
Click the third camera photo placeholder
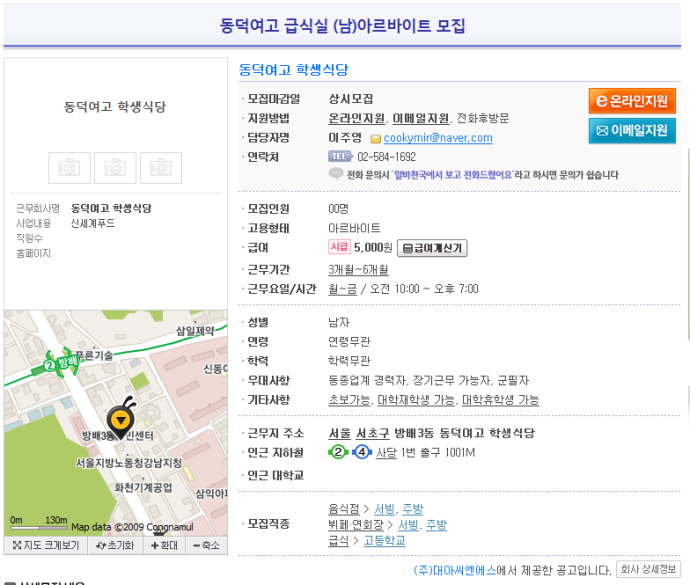(161, 168)
